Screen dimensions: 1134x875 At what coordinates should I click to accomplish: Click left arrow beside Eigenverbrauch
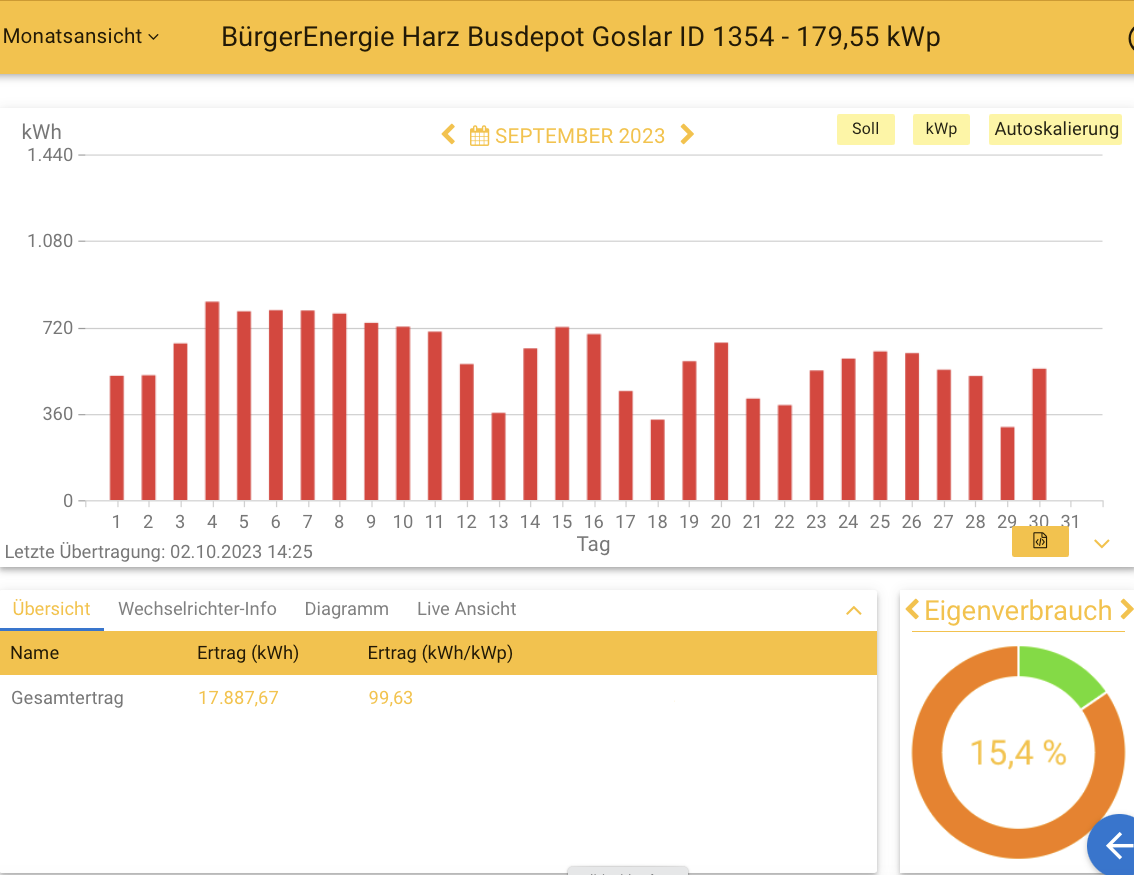pyautogui.click(x=912, y=610)
